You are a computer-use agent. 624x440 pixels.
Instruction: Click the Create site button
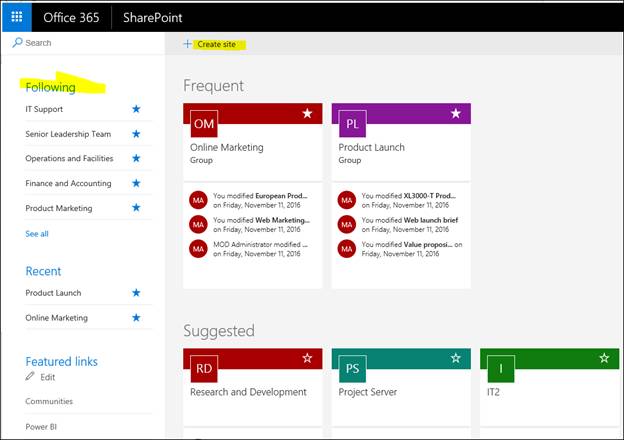[x=217, y=44]
